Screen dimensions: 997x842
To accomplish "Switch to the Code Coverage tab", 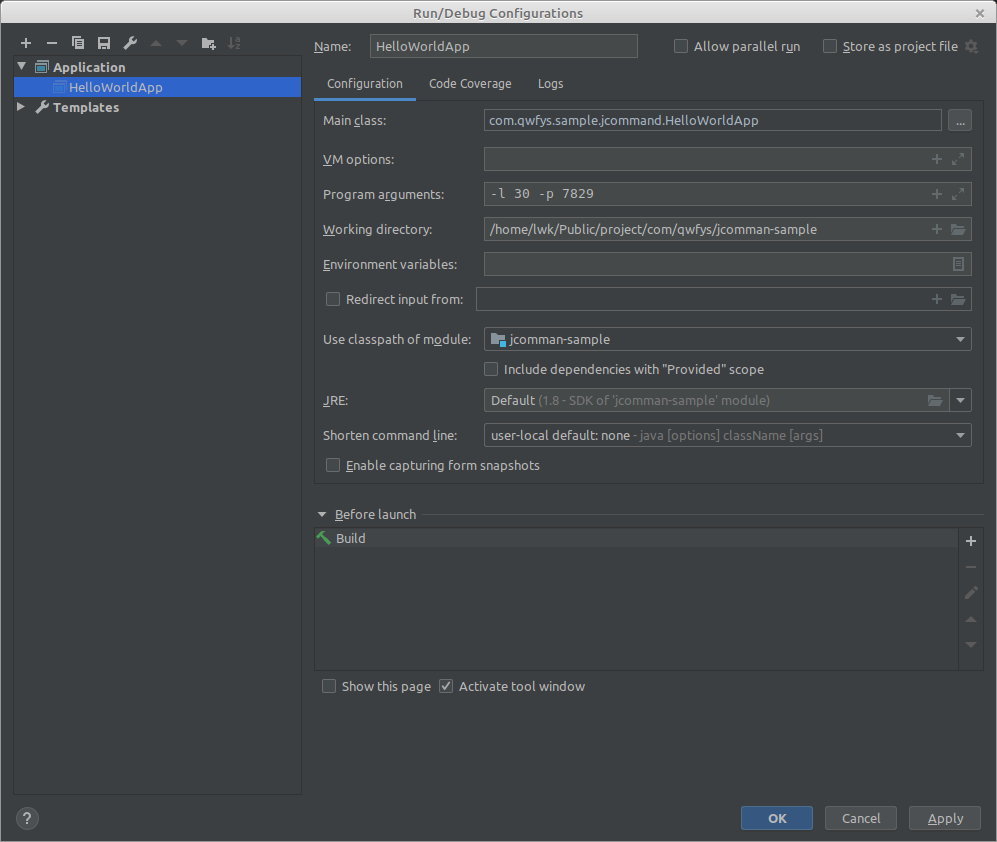I will pos(470,84).
